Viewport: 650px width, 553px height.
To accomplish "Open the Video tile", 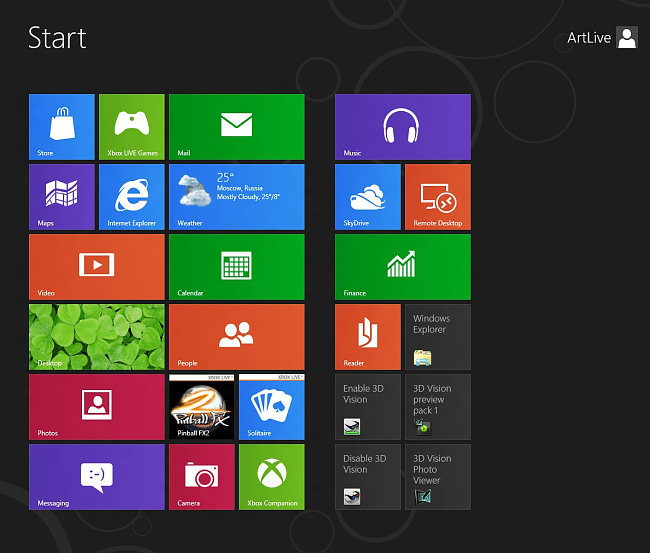I will tap(97, 267).
